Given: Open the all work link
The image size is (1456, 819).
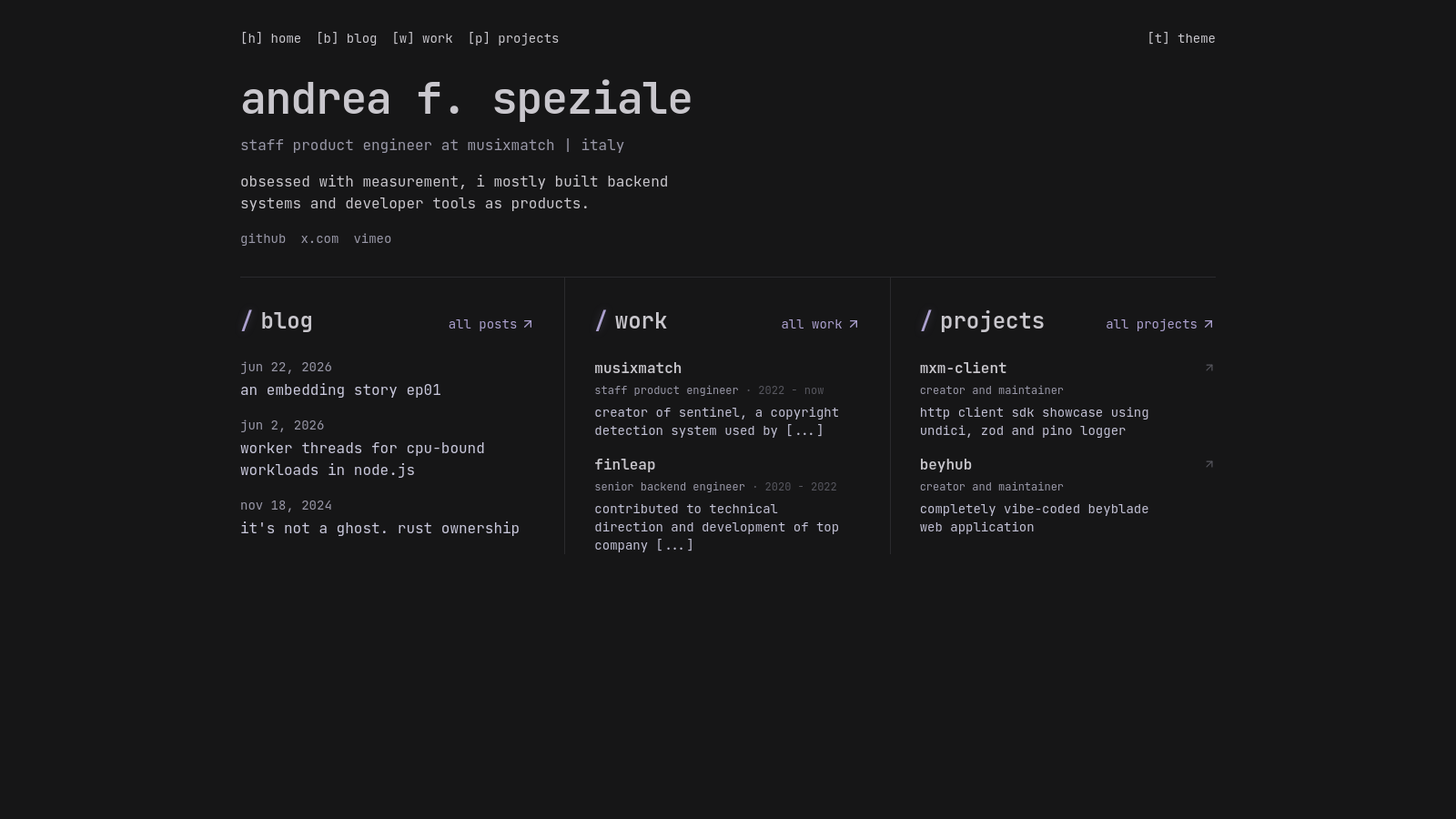Looking at the screenshot, I should coord(820,324).
